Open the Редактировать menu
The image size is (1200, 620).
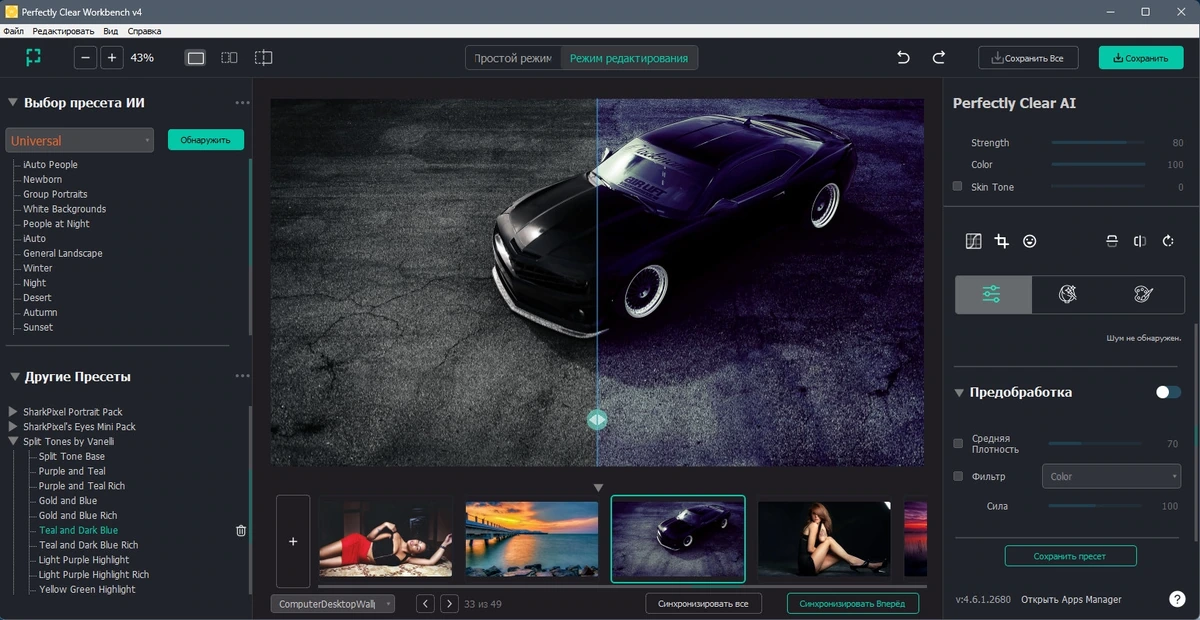click(x=63, y=31)
